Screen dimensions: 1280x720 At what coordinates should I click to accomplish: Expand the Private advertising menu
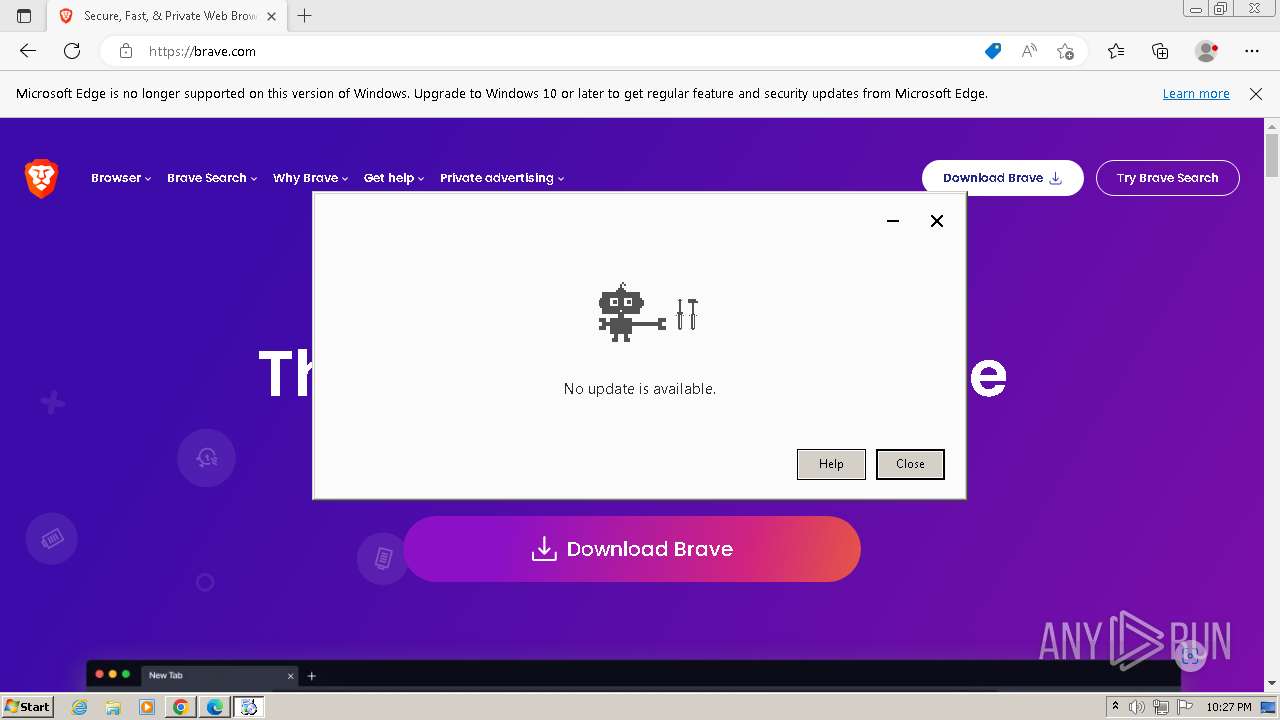coord(502,178)
